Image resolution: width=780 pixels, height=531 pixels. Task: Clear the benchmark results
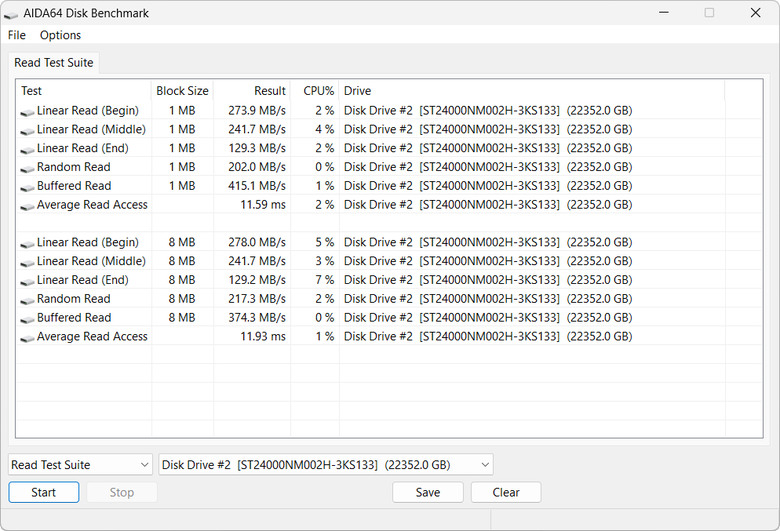pyautogui.click(x=506, y=492)
